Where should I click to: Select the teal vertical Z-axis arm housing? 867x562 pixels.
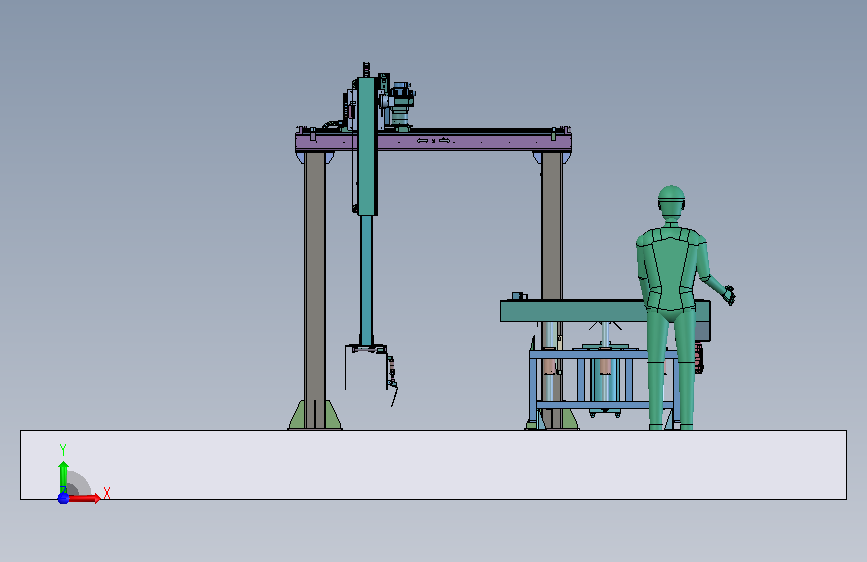click(367, 146)
